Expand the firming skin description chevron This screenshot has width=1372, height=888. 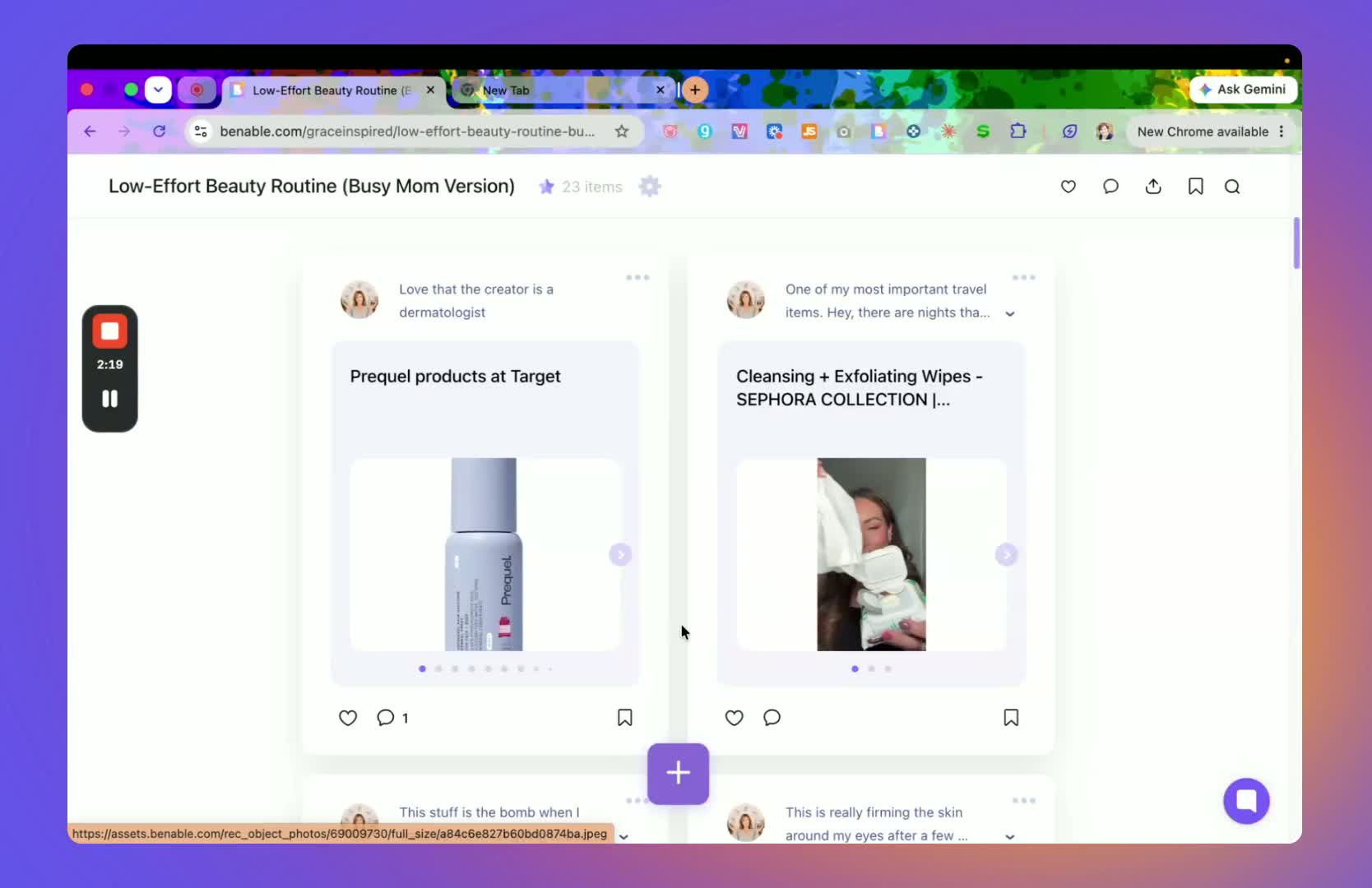point(1010,836)
